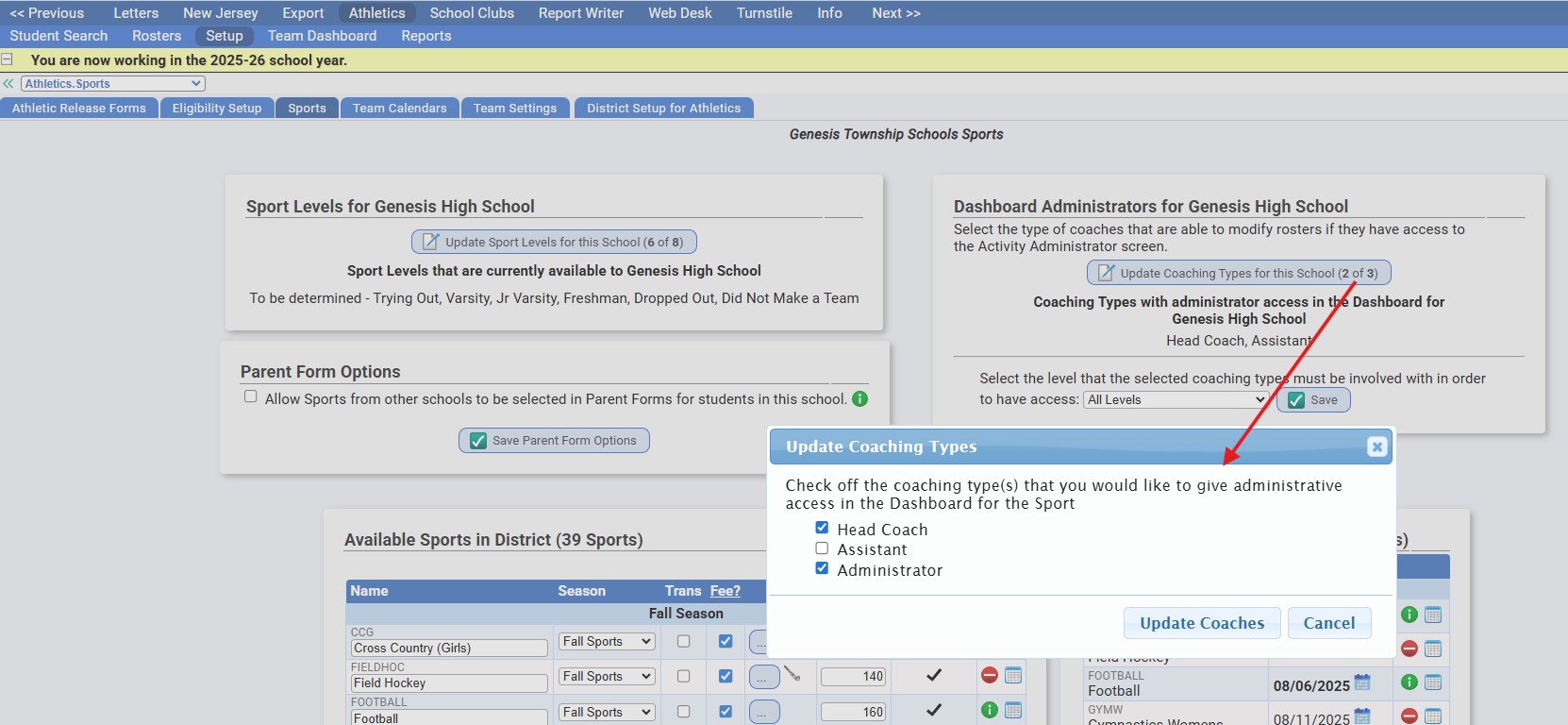Viewport: 1568px width, 725px height.
Task: Go to Next >> menu page
Action: tap(895, 13)
